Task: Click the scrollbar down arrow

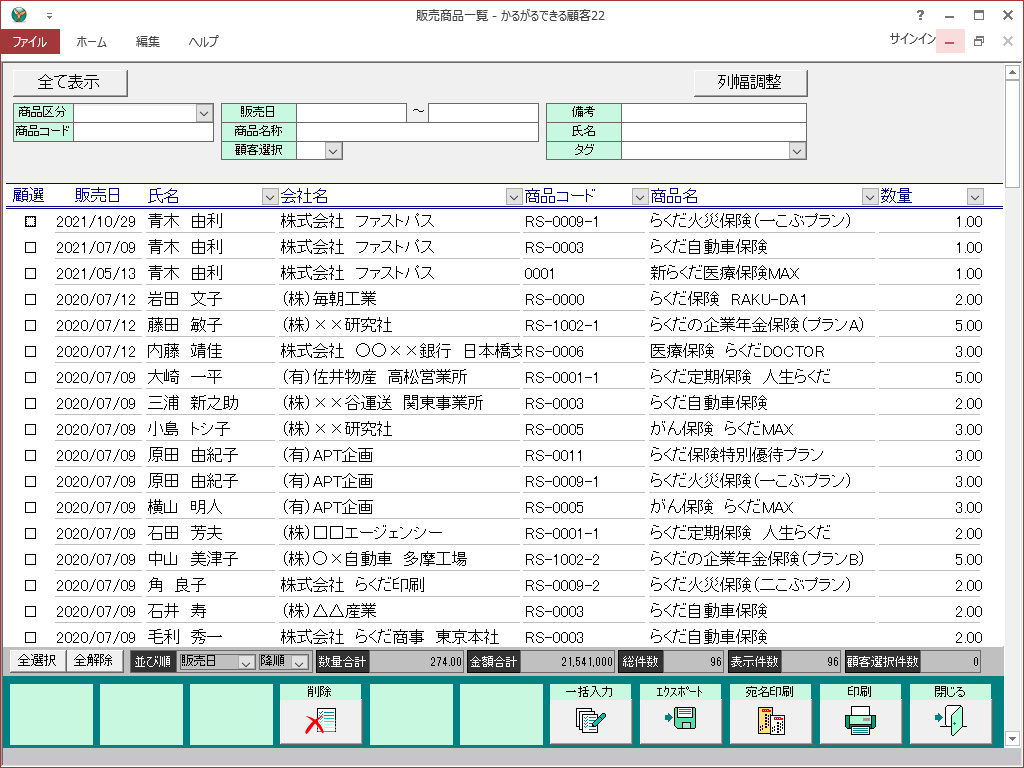Action: coord(1012,739)
